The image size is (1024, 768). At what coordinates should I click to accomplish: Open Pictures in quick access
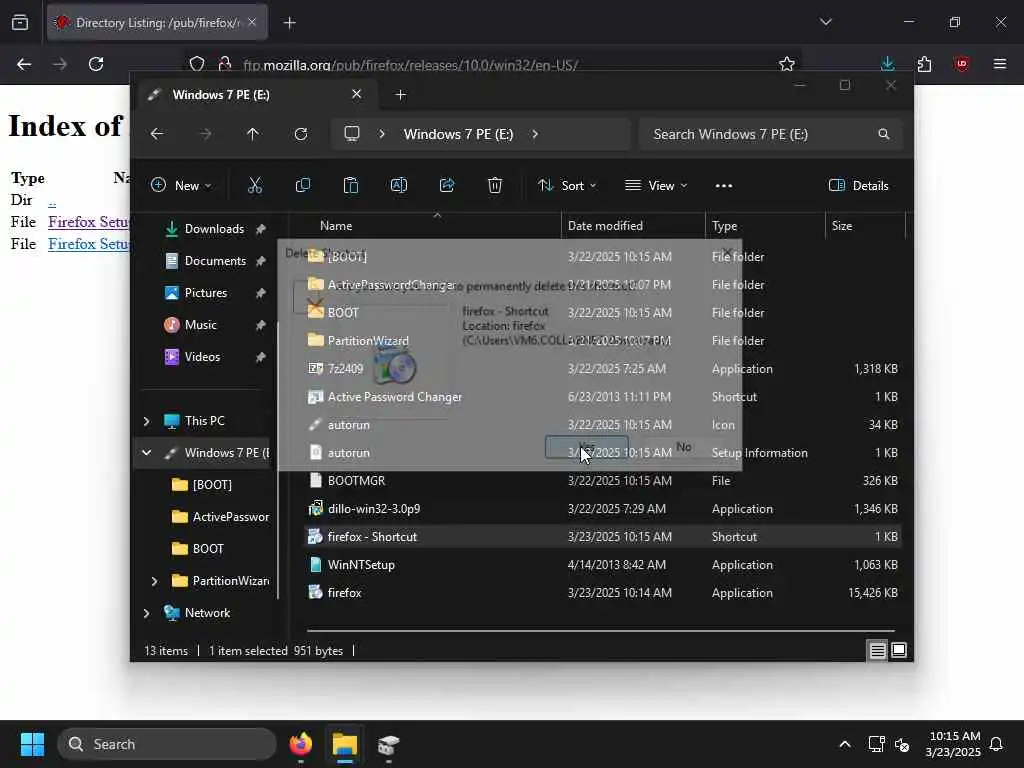206,293
